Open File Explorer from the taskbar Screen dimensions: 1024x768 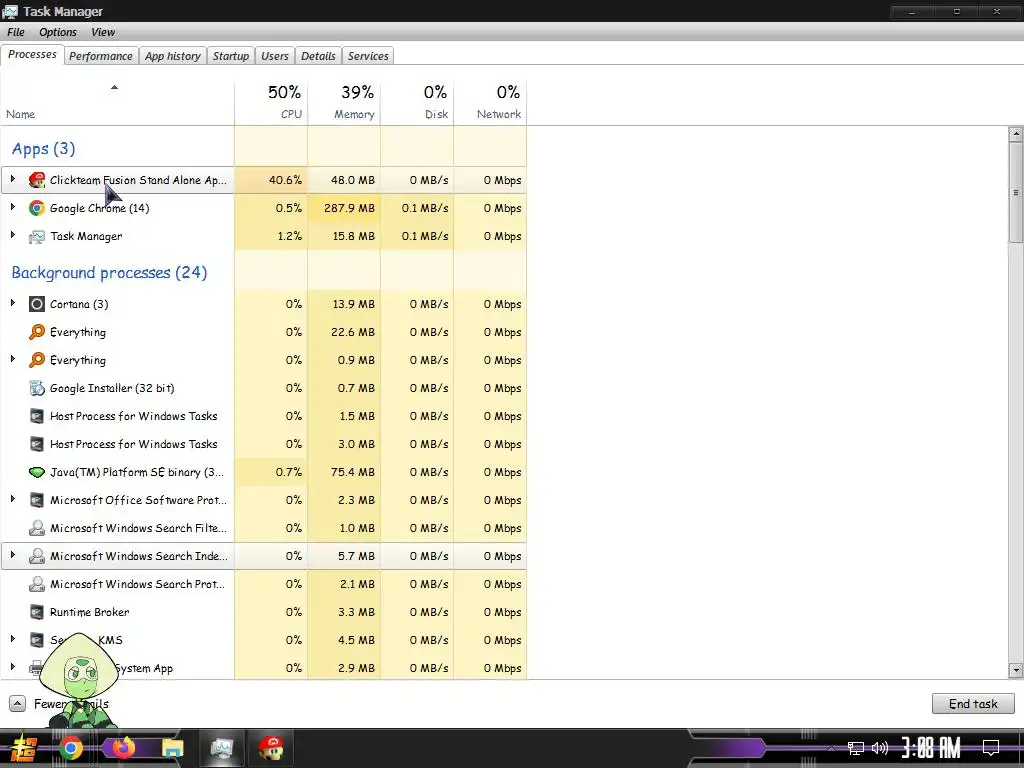pyautogui.click(x=173, y=748)
